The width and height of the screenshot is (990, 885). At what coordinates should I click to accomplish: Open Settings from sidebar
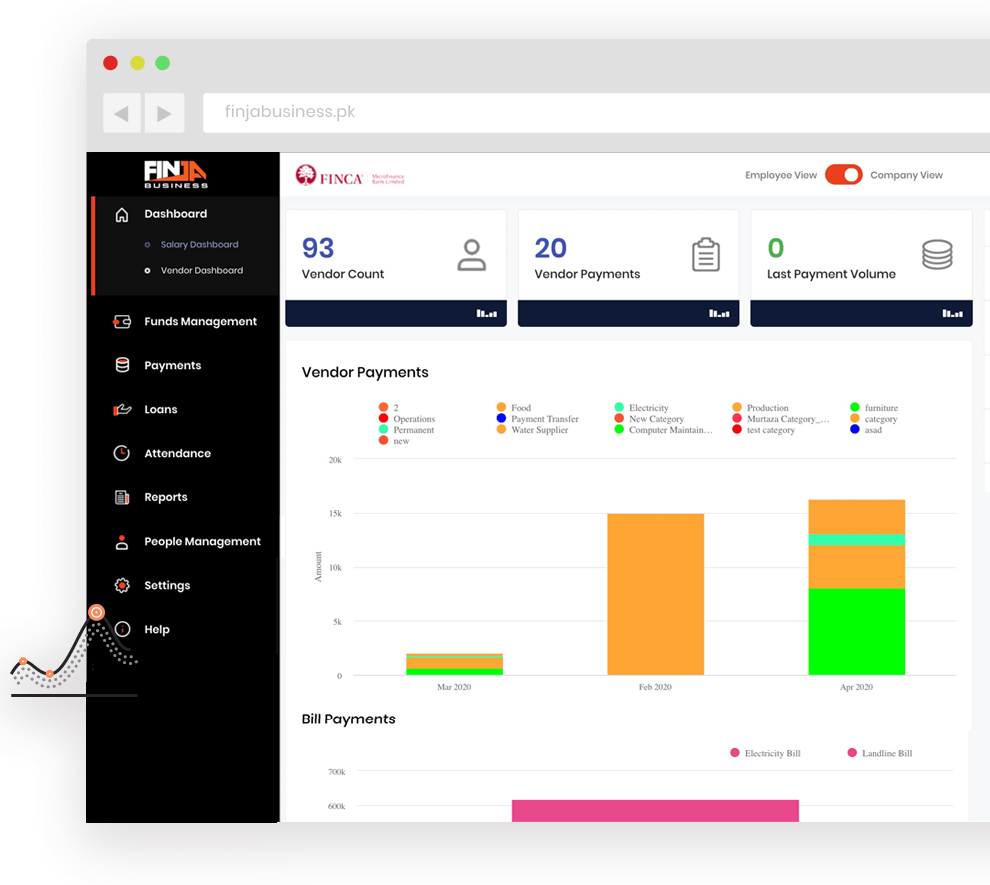point(167,585)
